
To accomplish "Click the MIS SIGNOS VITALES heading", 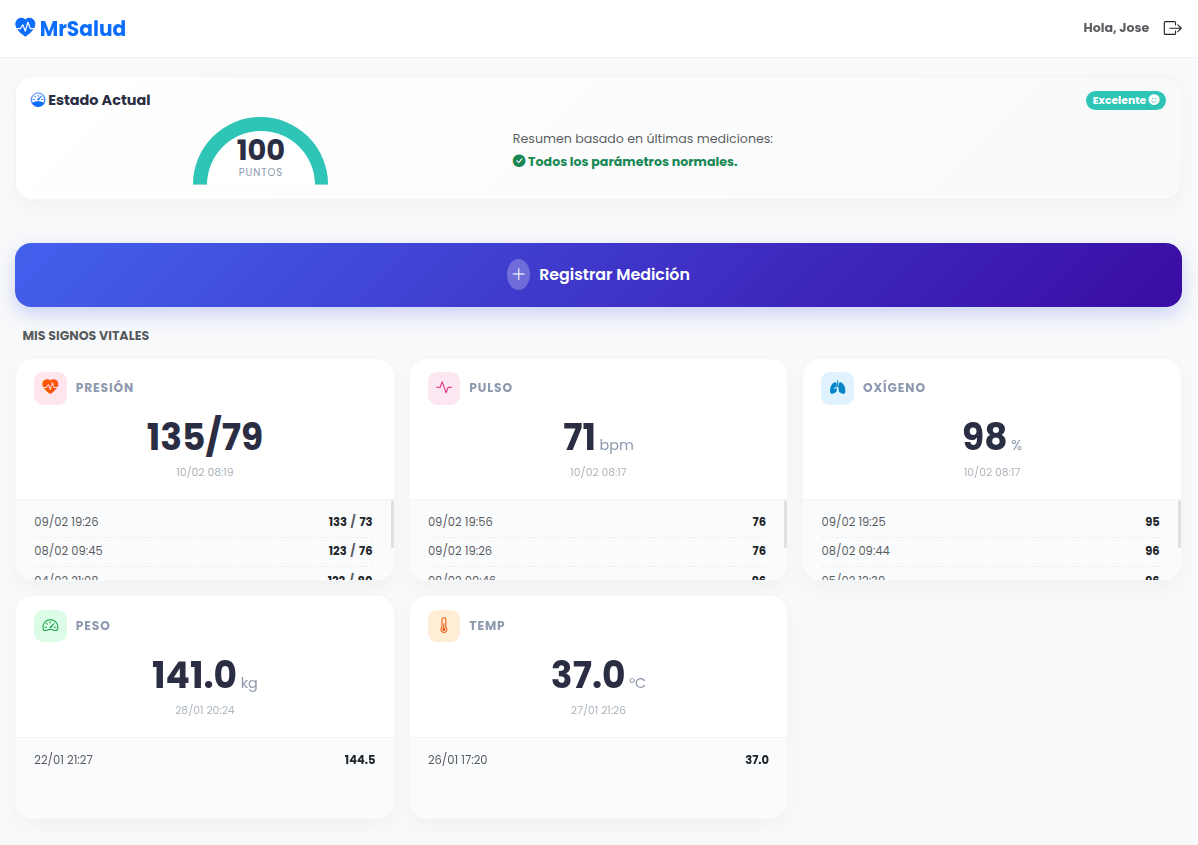I will click(x=86, y=336).
